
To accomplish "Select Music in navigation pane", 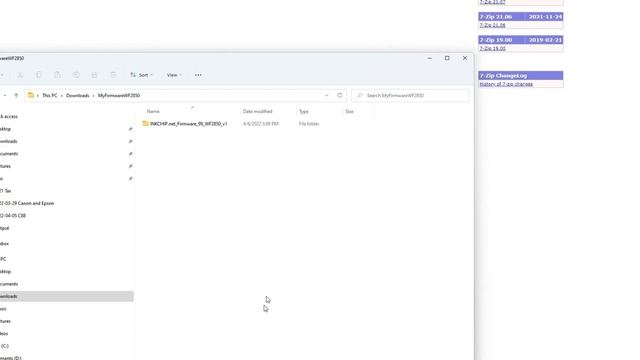I will [x=3, y=309].
